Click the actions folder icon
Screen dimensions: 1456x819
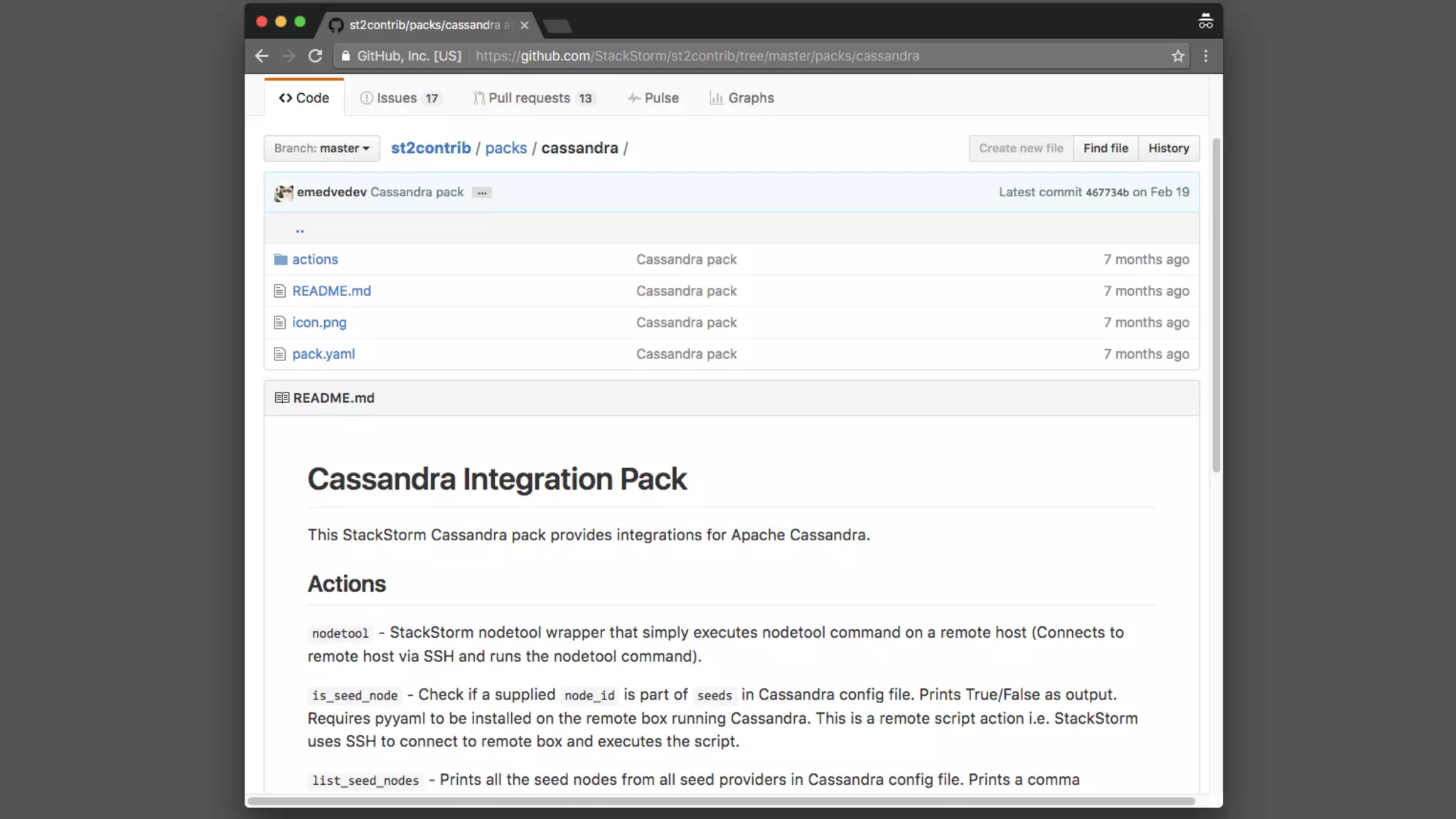tap(280, 259)
